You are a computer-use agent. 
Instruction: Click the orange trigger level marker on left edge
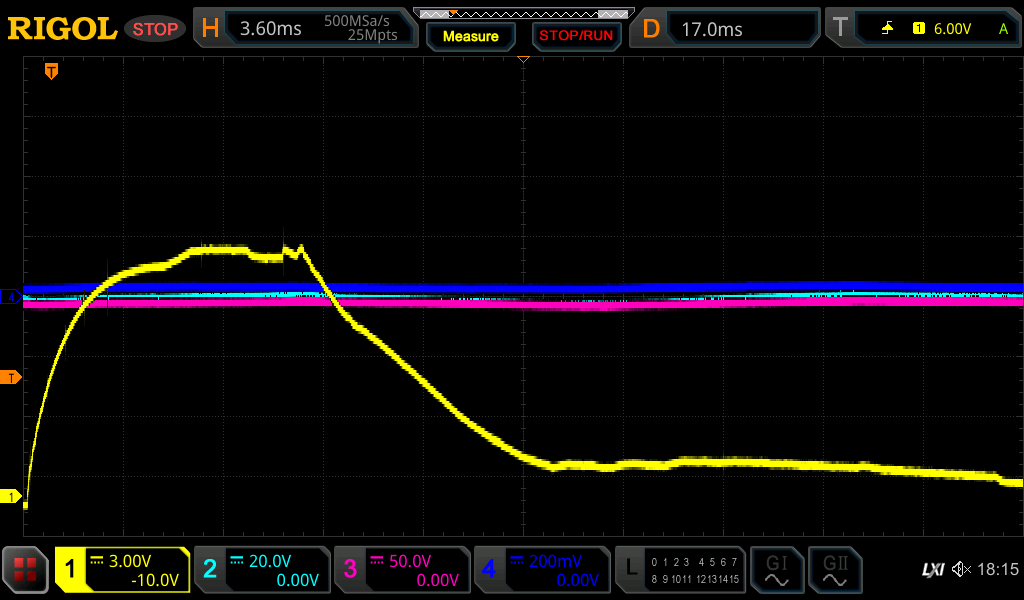pos(12,377)
